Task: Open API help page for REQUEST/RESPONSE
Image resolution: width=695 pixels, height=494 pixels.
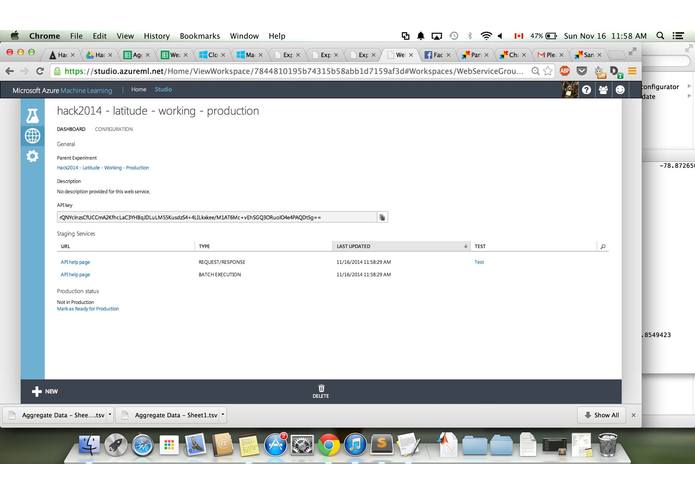Action: click(75, 262)
